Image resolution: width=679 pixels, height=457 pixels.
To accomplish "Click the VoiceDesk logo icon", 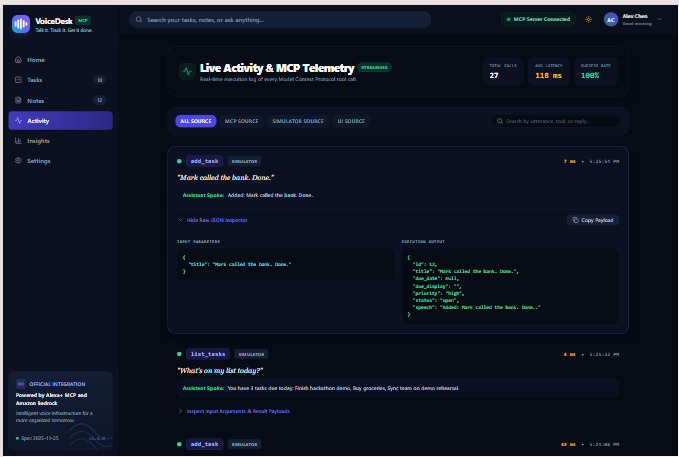I will click(21, 24).
